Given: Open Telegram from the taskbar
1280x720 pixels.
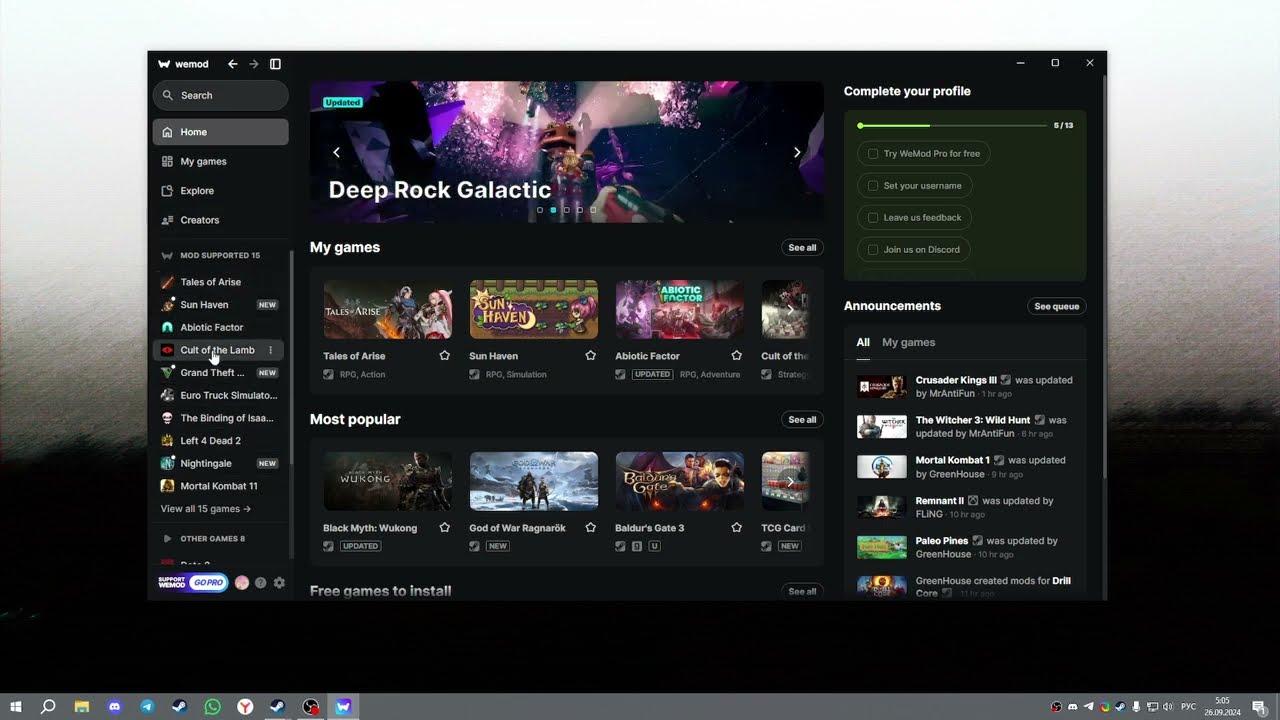Looking at the screenshot, I should 147,707.
